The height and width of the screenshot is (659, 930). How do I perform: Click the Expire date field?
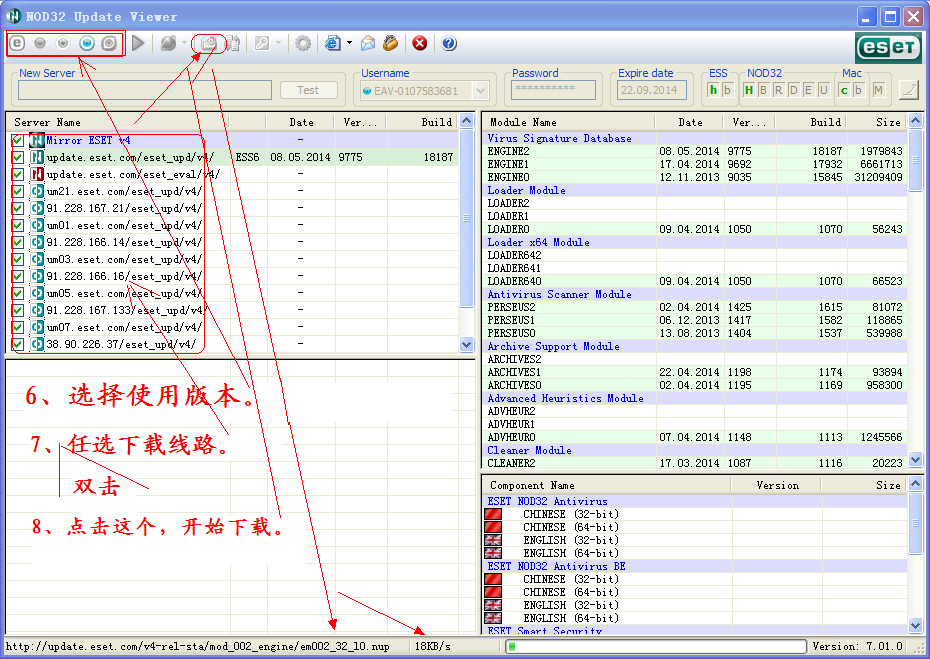(651, 90)
